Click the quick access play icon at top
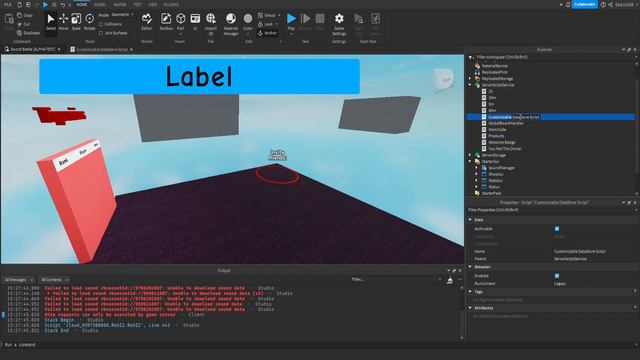This screenshot has height=360, width=640. point(45,4)
